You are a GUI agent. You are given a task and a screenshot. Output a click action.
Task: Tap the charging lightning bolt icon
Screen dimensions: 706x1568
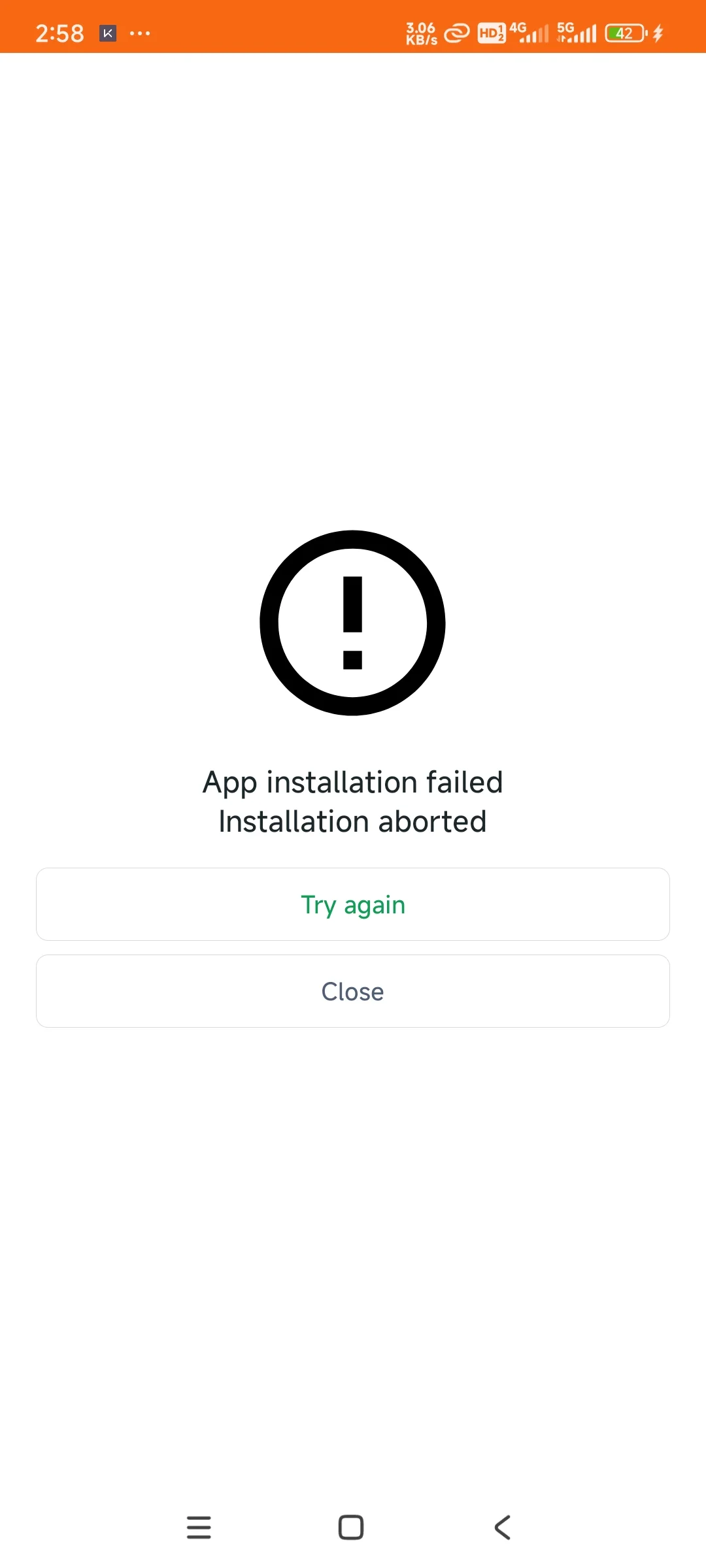pyautogui.click(x=658, y=33)
